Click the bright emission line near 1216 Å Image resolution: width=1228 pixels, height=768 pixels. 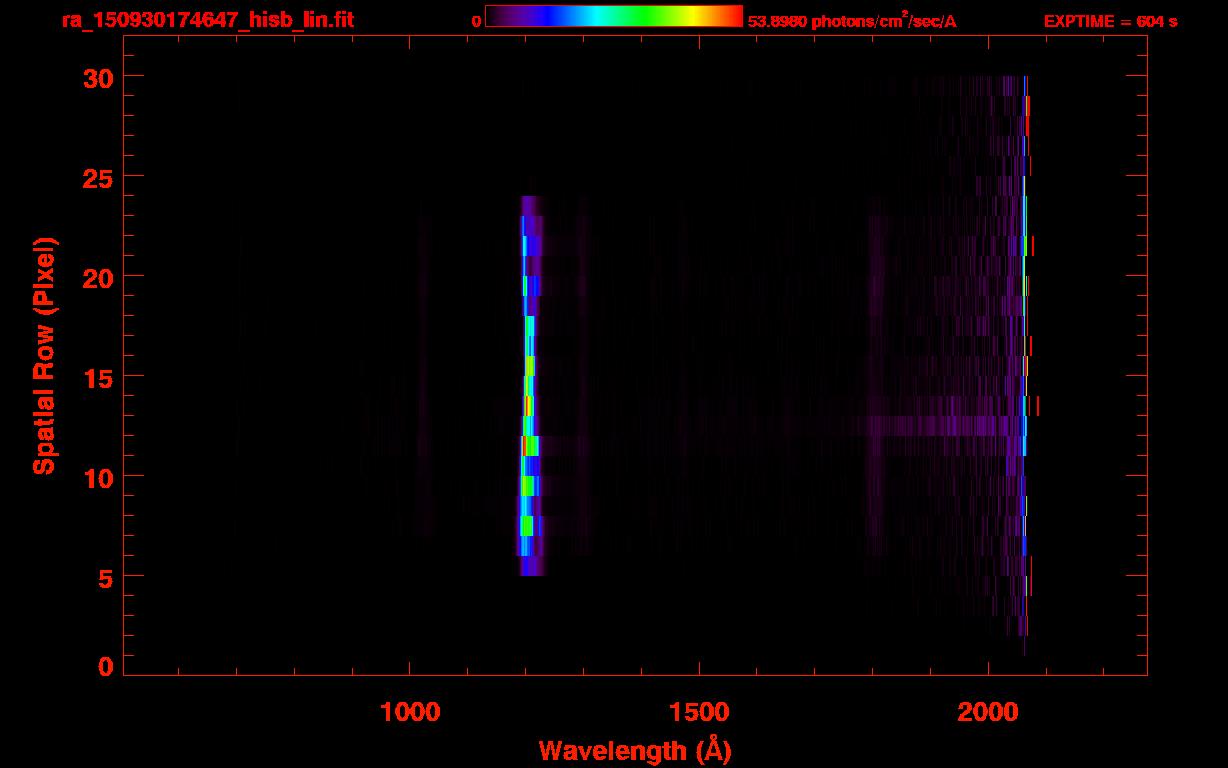(530, 385)
